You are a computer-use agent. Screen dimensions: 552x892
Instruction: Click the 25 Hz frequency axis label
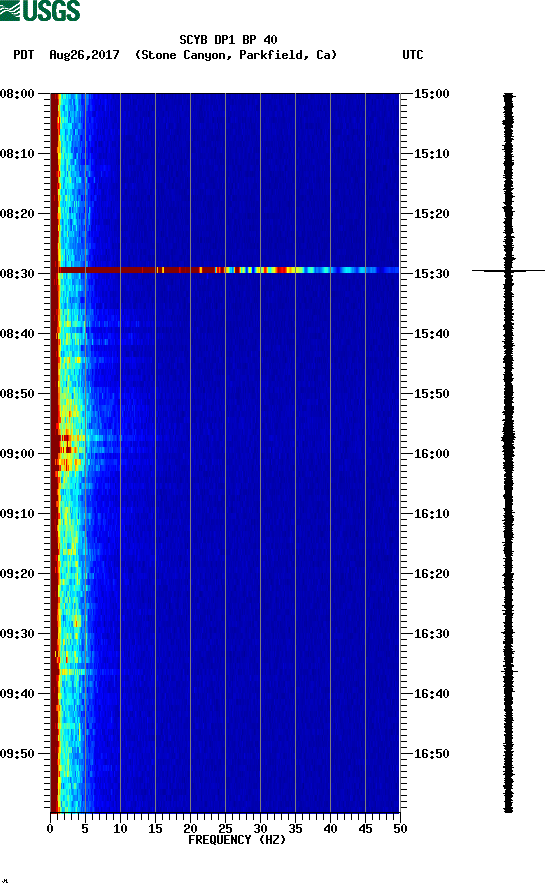tap(225, 829)
